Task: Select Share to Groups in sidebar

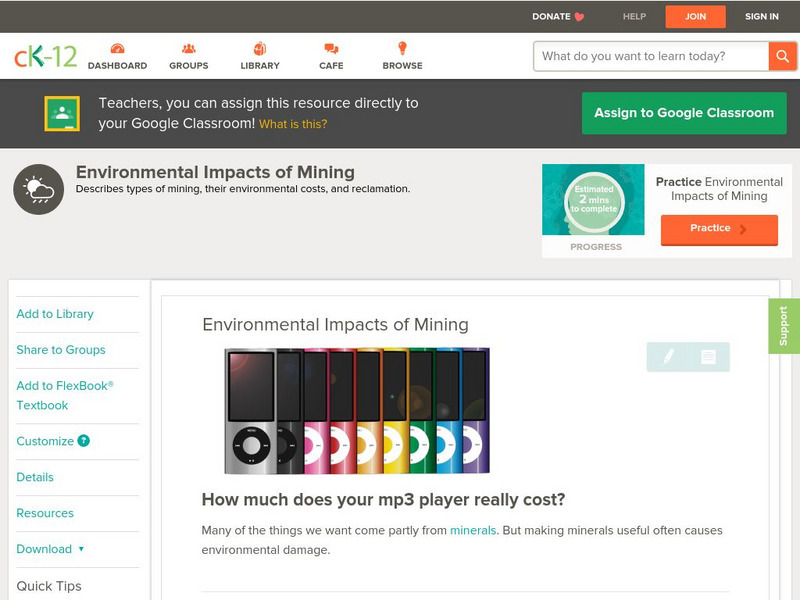Action: [61, 350]
